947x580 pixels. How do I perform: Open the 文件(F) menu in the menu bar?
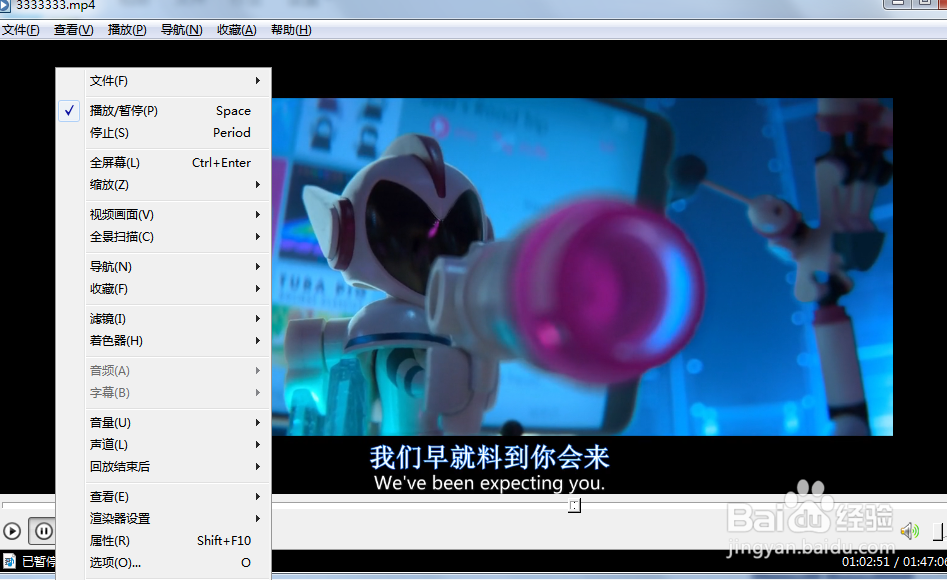point(21,29)
